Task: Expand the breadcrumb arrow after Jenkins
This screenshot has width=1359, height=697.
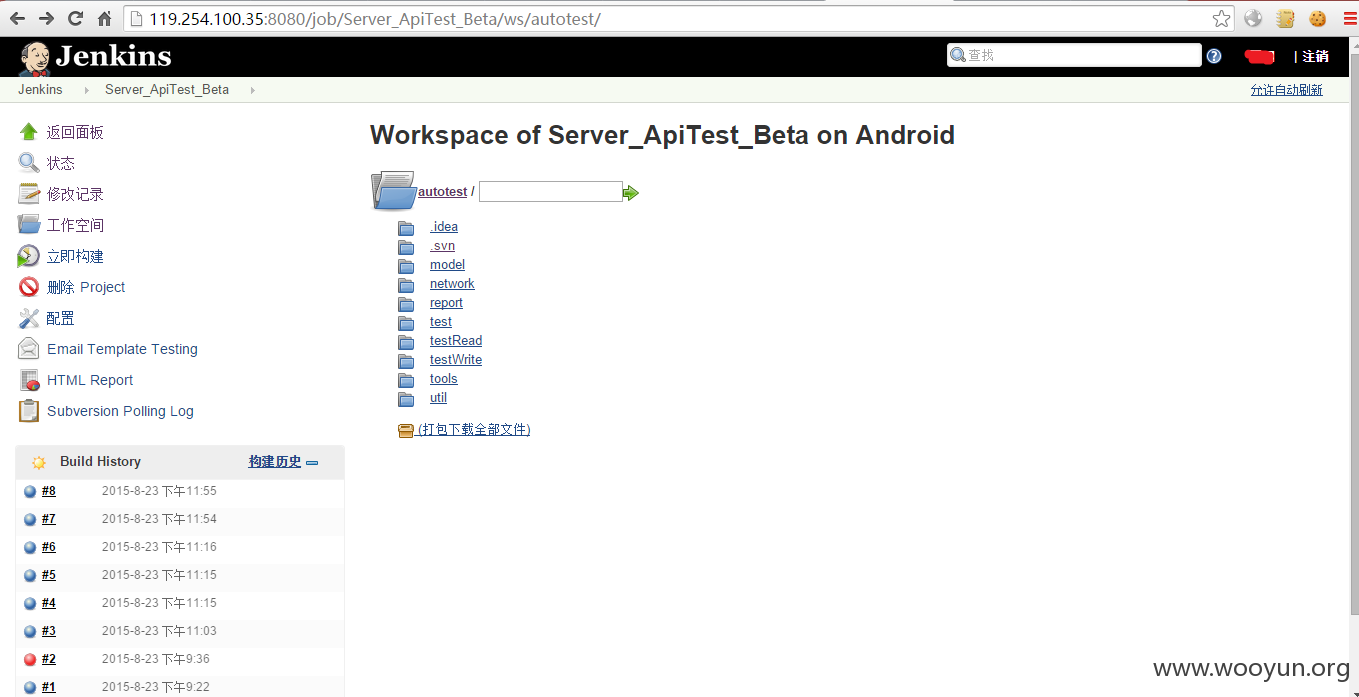Action: 87,90
